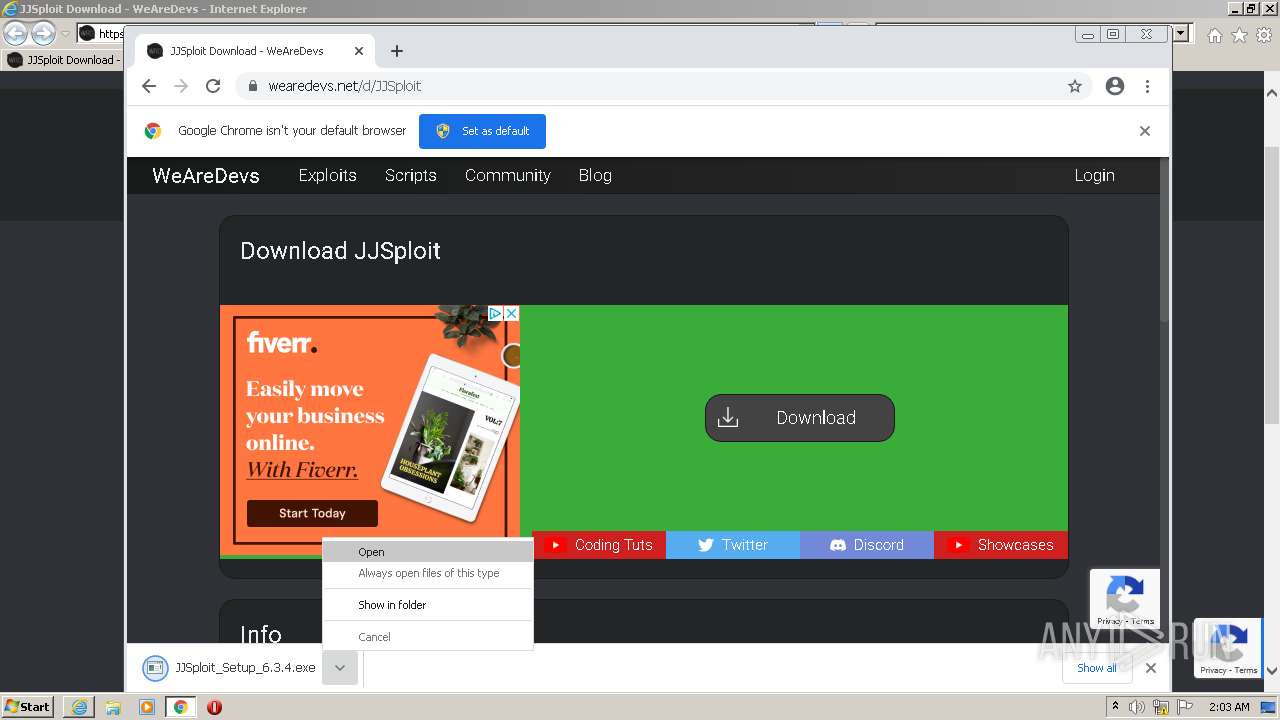This screenshot has width=1280, height=720.
Task: Toggle the download item chevron arrow
Action: [x=340, y=668]
